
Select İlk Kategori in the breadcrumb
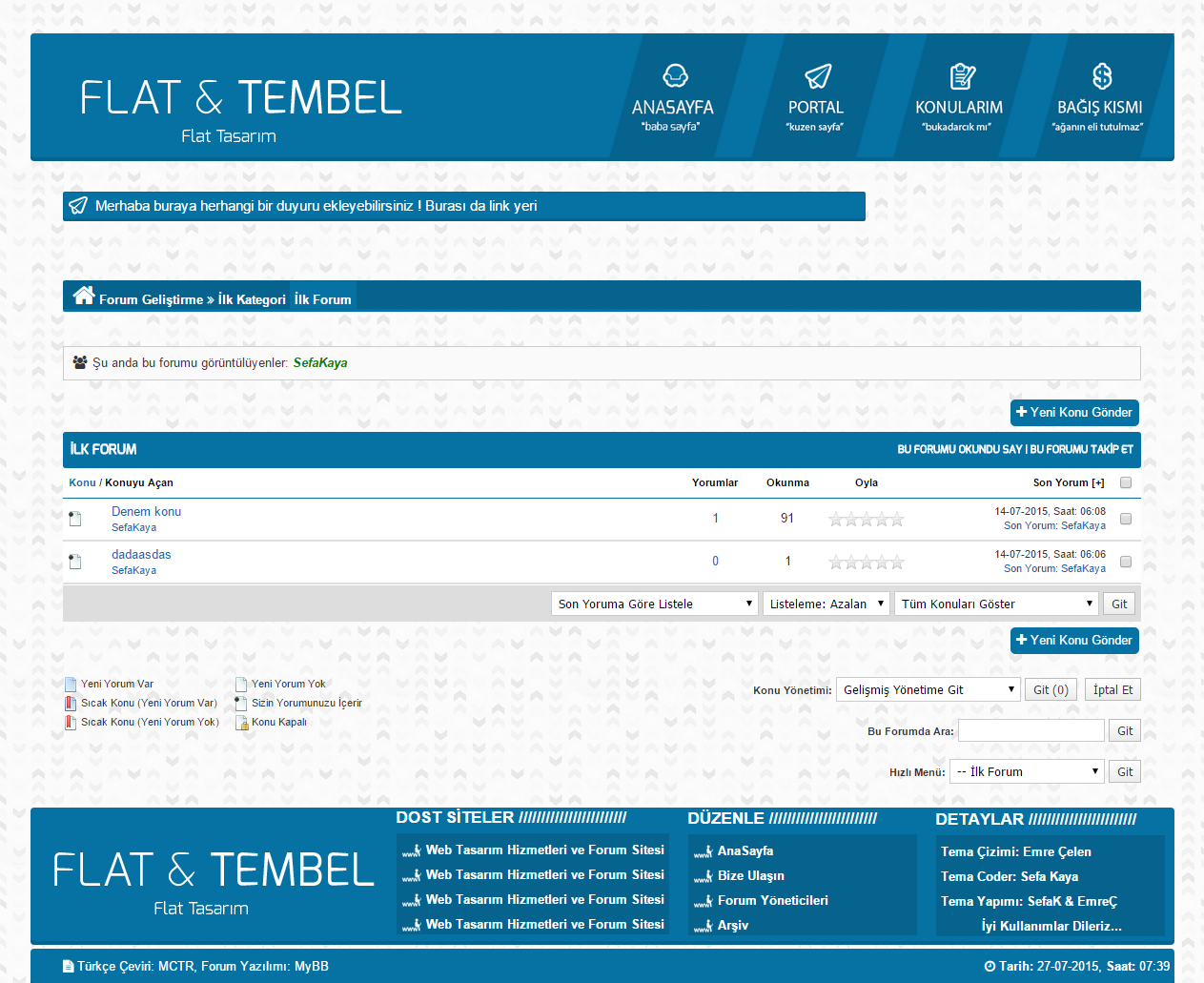252,299
